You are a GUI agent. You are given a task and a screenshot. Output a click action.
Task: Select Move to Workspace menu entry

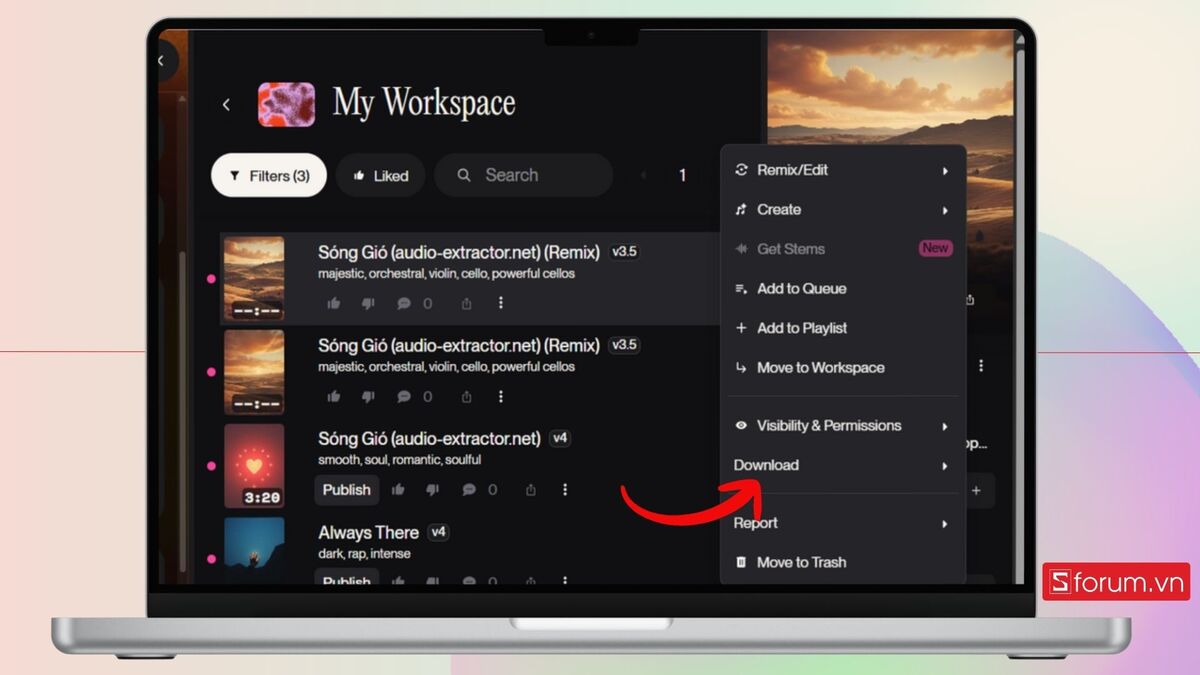pos(842,368)
